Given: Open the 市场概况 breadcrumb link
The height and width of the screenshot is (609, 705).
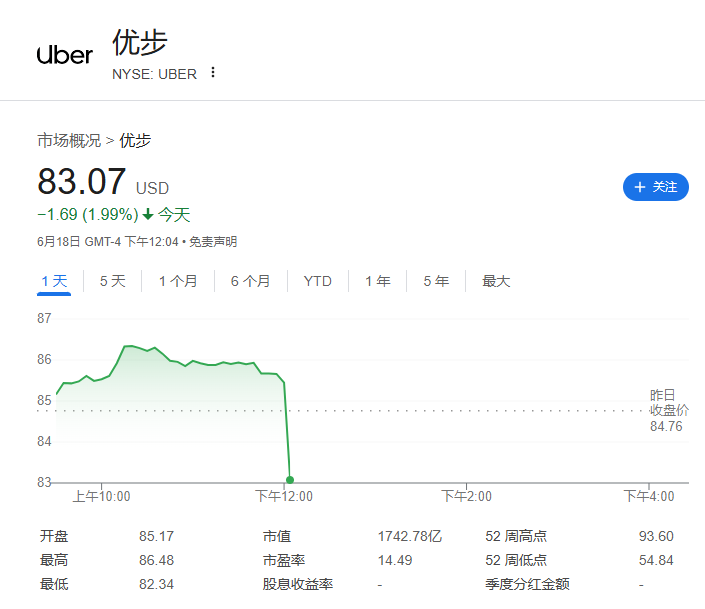Looking at the screenshot, I should coord(69,140).
